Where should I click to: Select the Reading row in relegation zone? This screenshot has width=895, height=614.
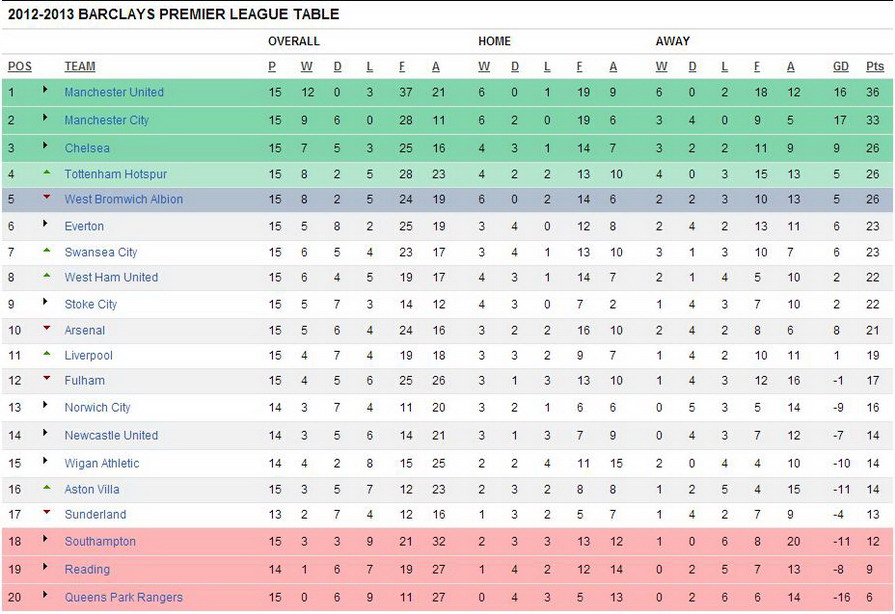click(x=447, y=569)
